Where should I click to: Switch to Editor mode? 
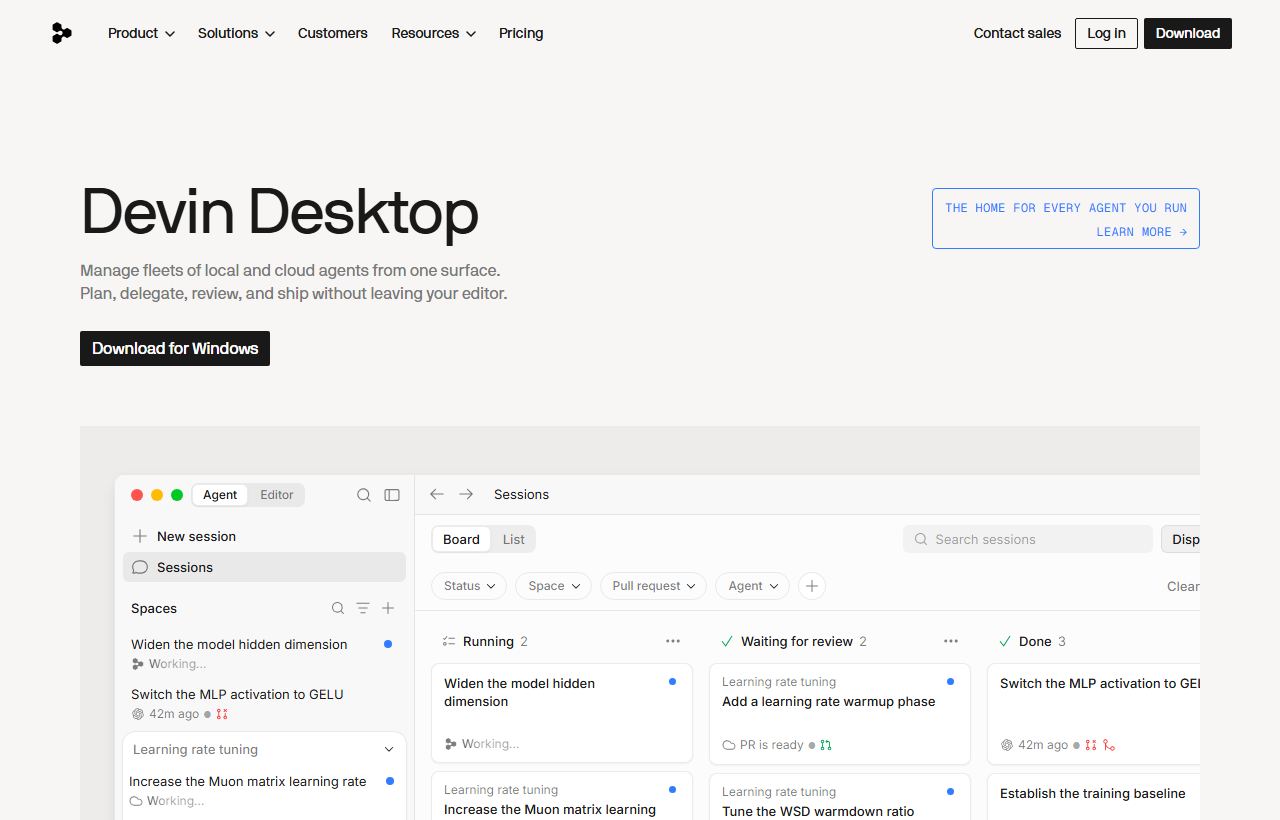tap(277, 495)
